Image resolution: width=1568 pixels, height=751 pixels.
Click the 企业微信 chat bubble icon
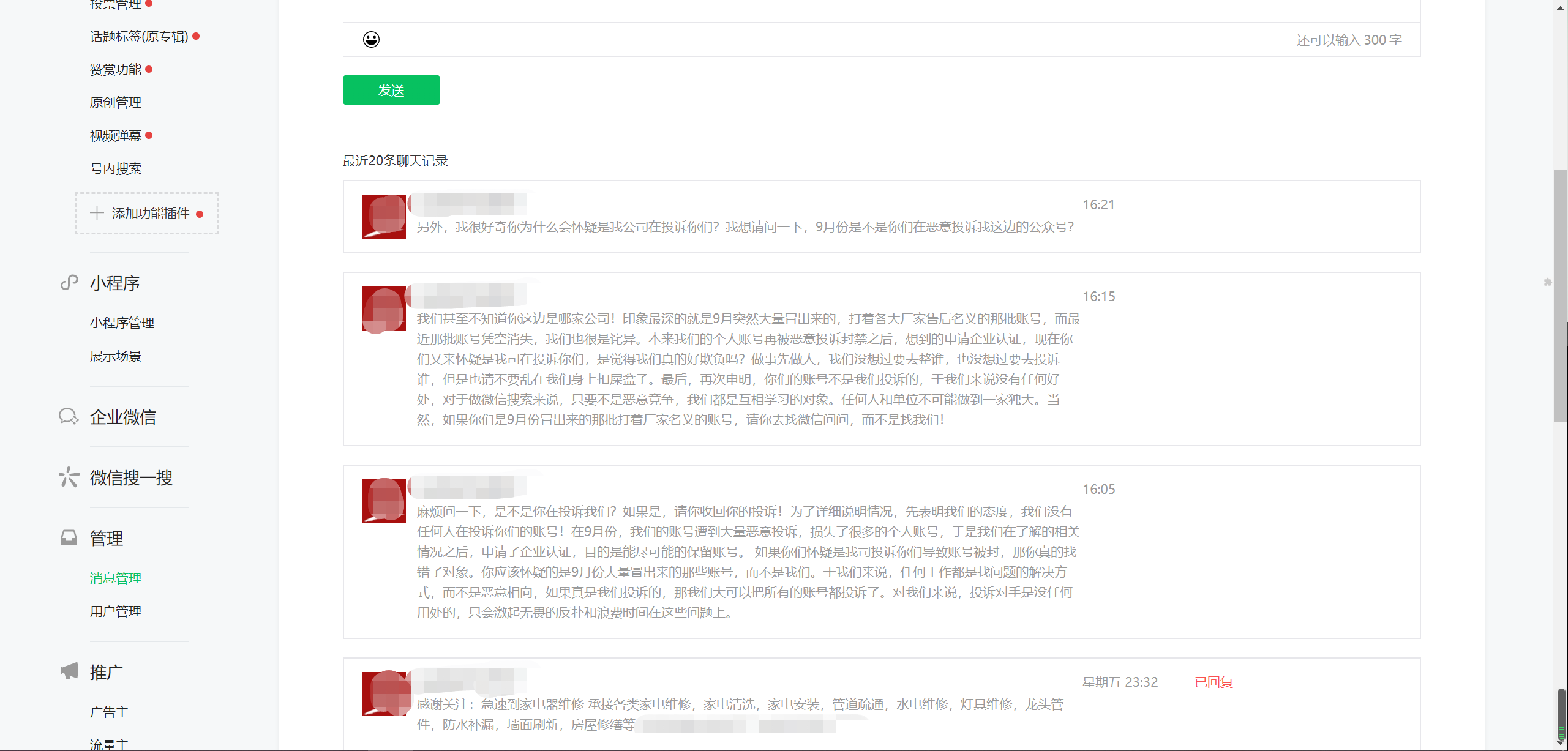coord(69,417)
